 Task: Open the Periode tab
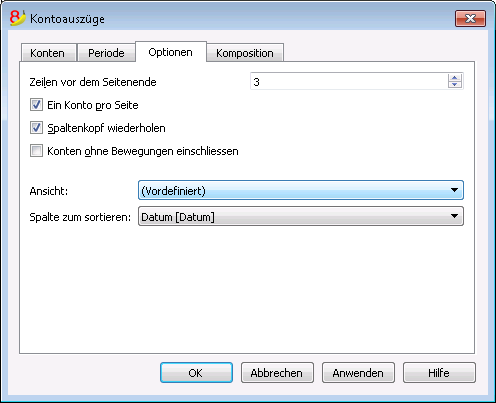(x=106, y=53)
